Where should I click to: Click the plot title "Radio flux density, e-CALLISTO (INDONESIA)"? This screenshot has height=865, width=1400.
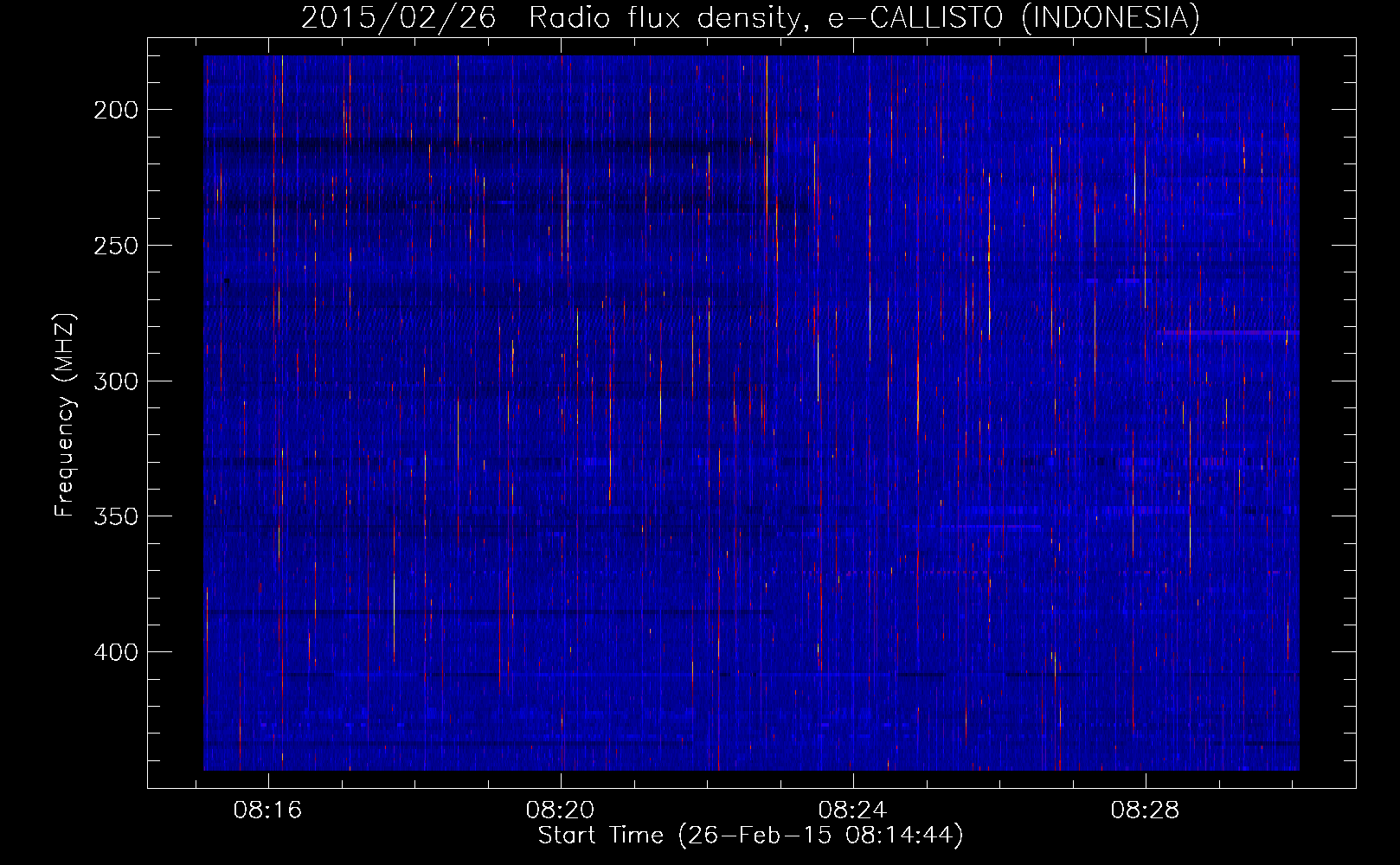pos(864,17)
